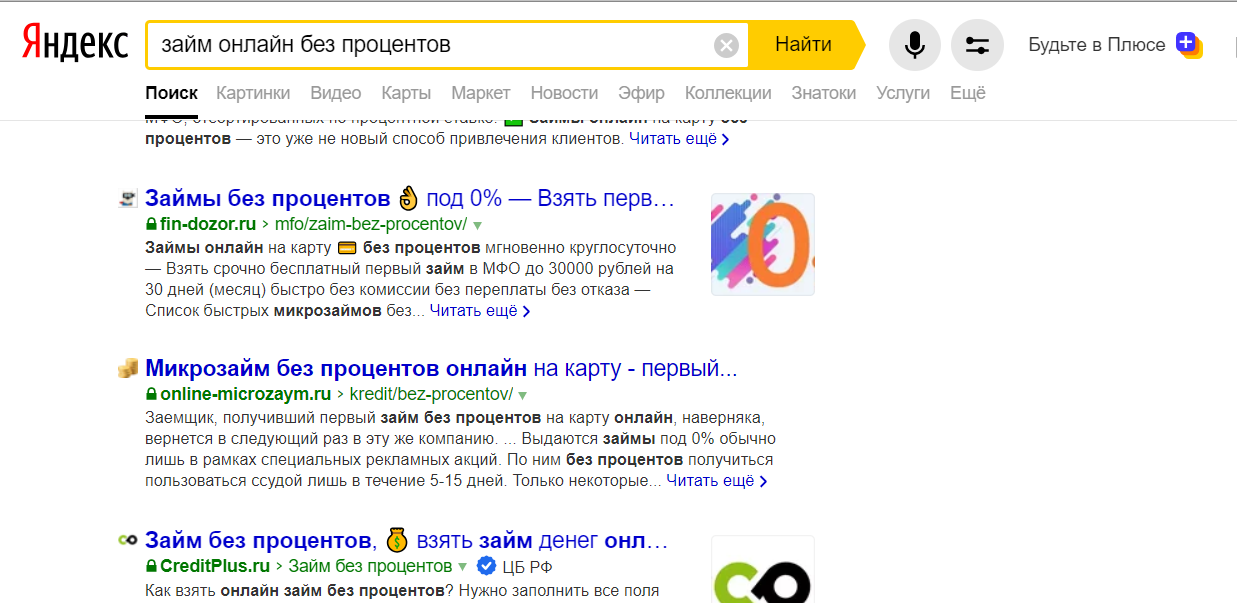Click the blue verified checkmark next to CreditPlus
This screenshot has width=1237, height=603.
[486, 566]
